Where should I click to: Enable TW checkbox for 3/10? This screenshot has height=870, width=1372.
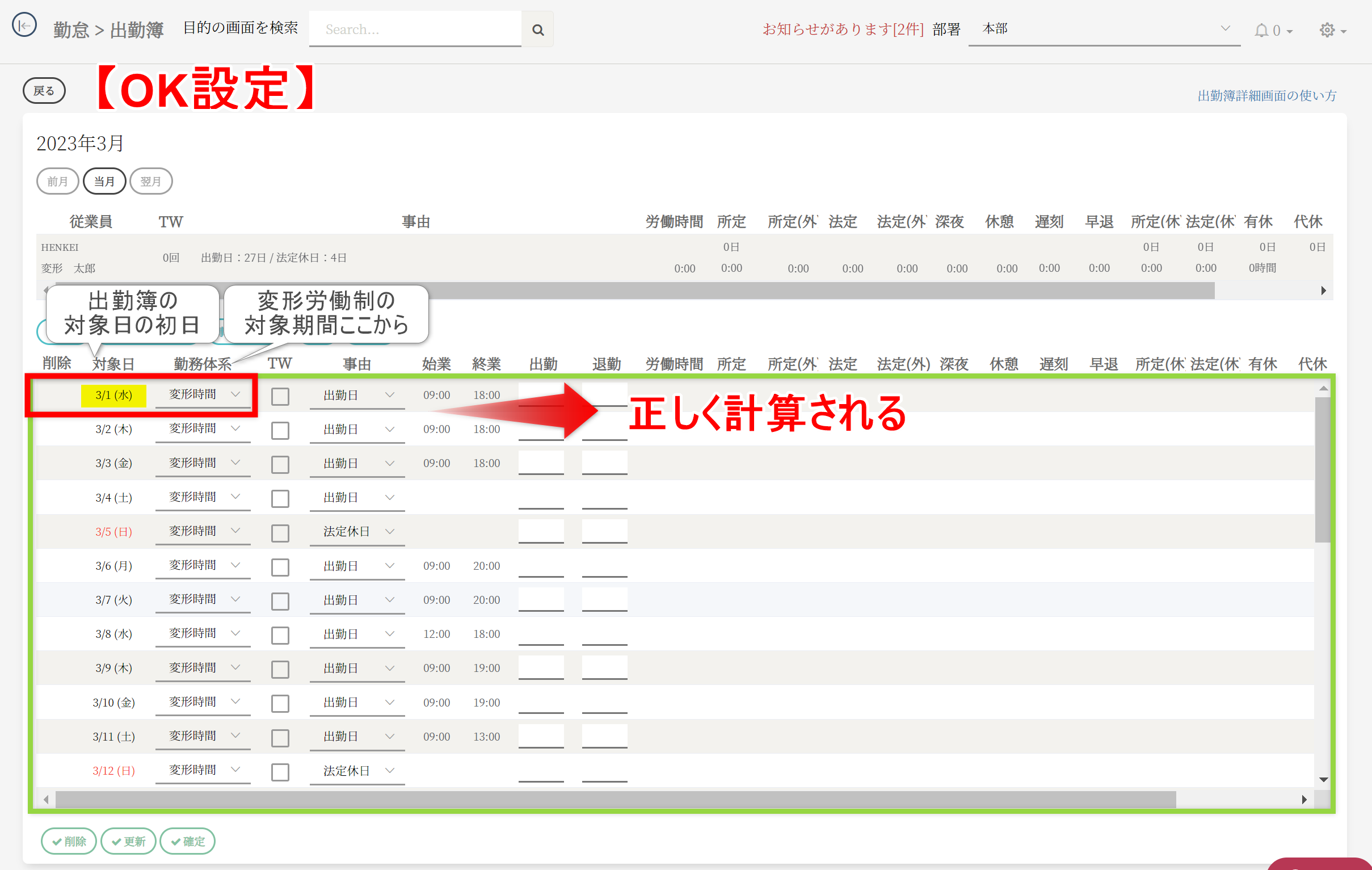click(280, 703)
